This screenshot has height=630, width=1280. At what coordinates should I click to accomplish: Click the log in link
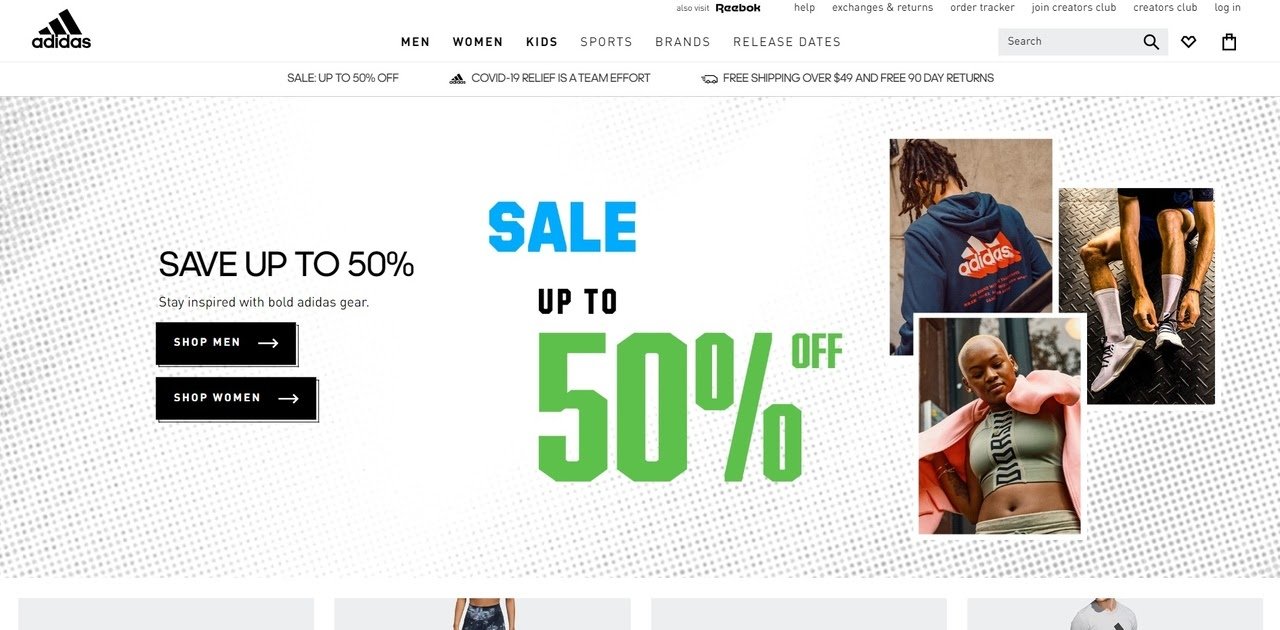tap(1228, 8)
